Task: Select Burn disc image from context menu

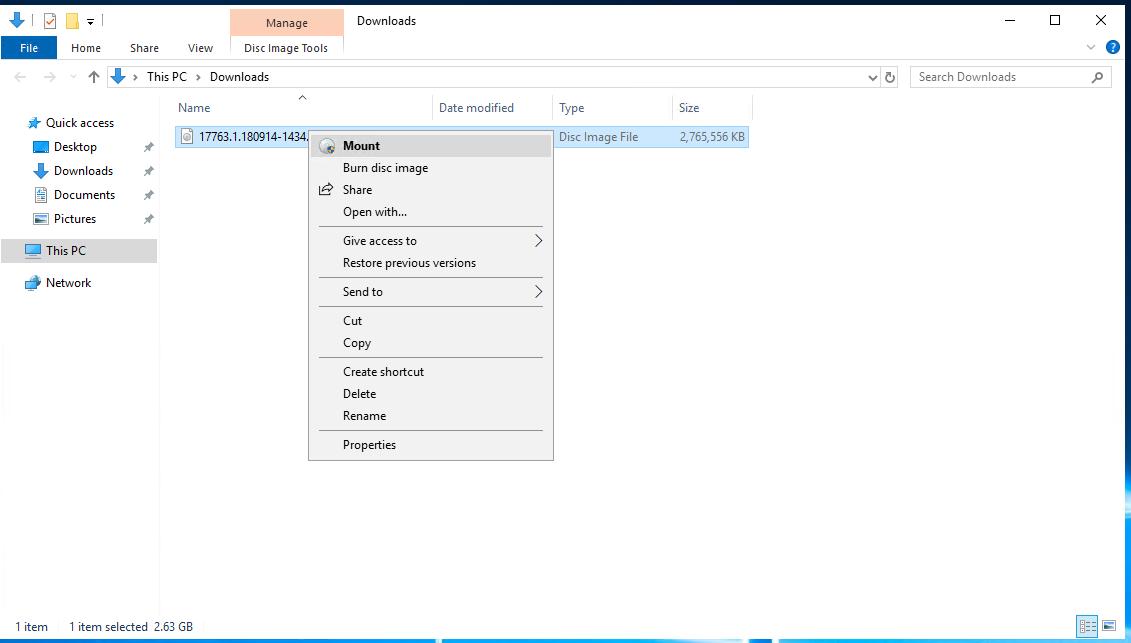Action: [x=385, y=168]
